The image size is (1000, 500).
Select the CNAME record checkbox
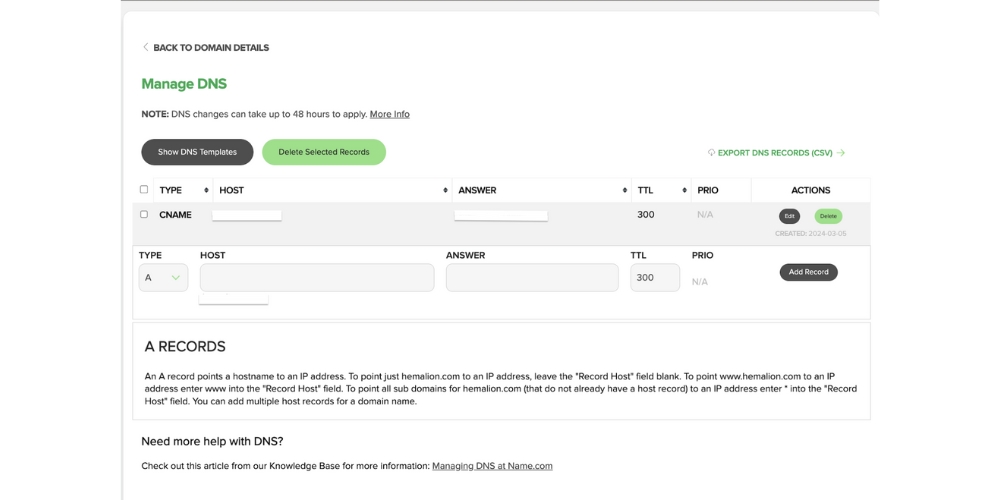[144, 214]
